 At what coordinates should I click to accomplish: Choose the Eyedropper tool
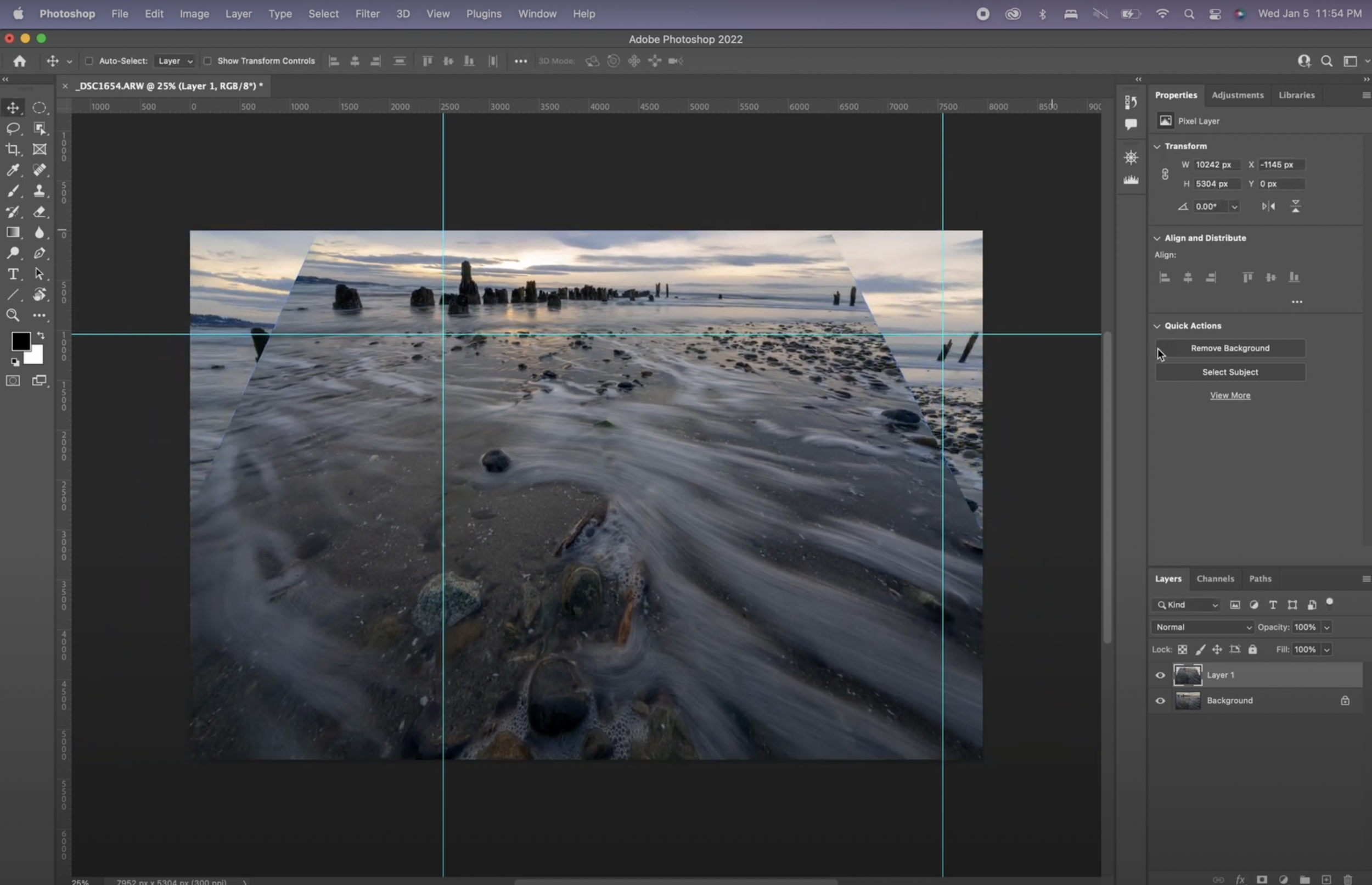pos(13,170)
